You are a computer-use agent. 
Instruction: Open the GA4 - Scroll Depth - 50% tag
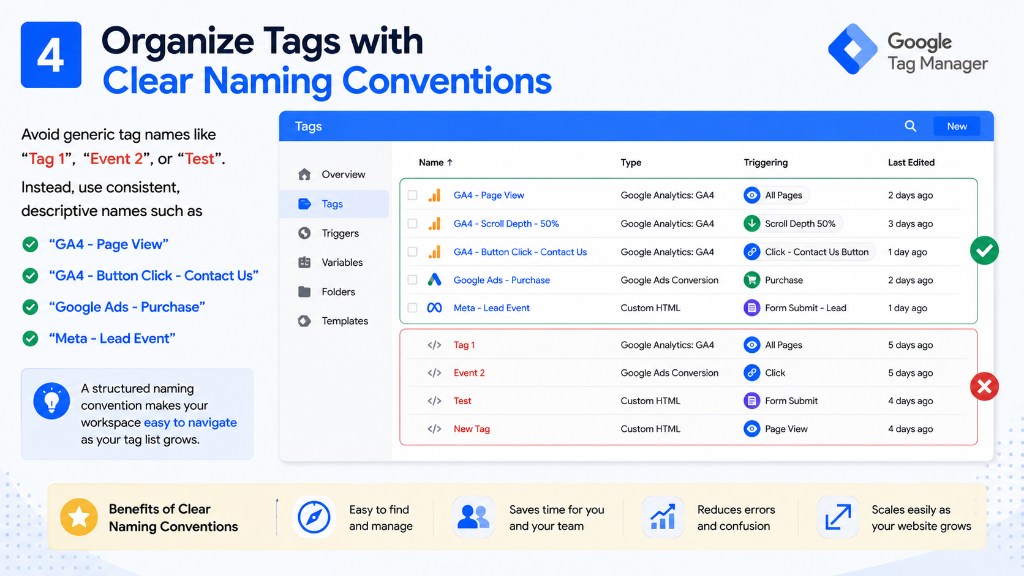point(506,223)
